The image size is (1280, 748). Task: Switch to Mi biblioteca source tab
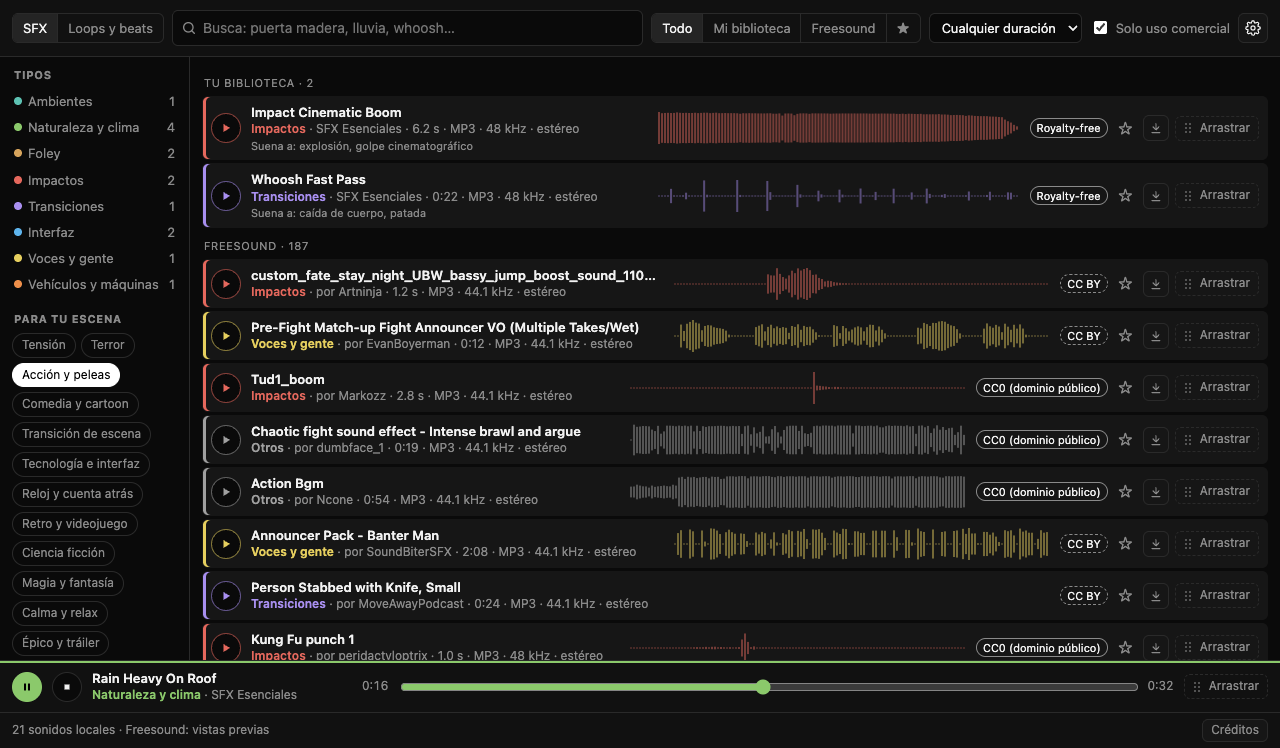(752, 28)
